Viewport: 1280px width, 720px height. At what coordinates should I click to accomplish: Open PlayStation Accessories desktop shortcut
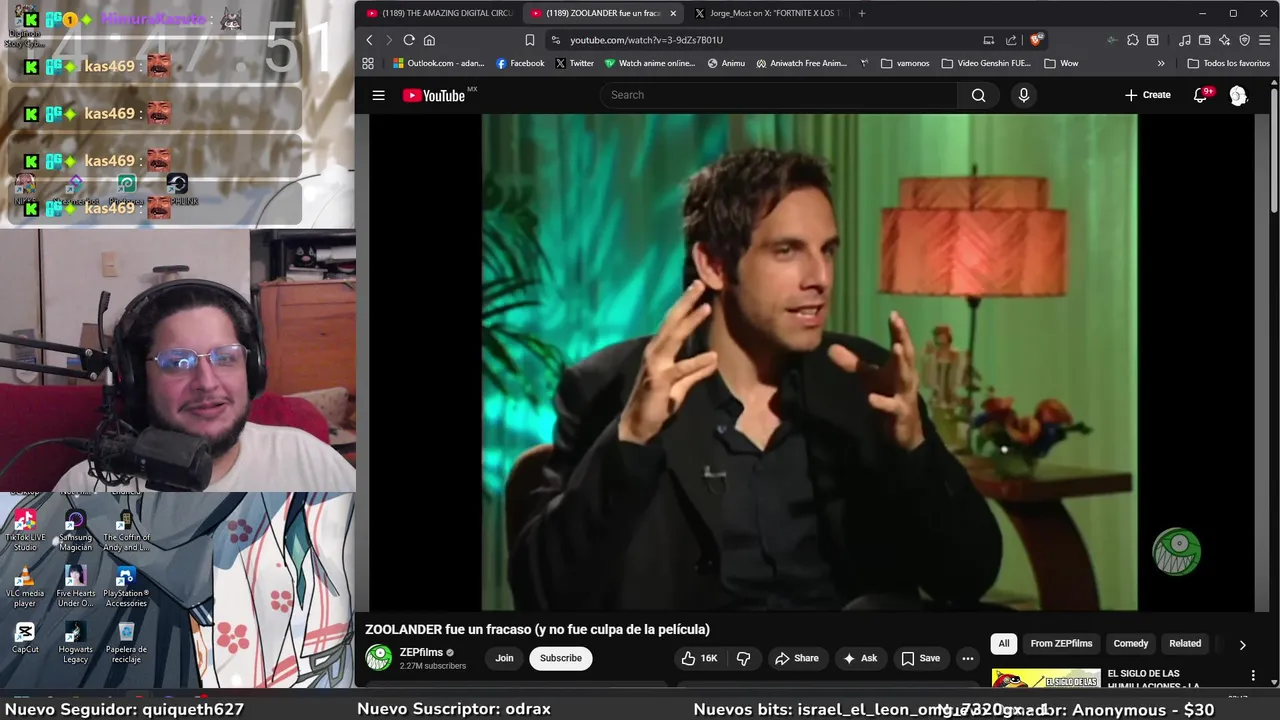(126, 586)
